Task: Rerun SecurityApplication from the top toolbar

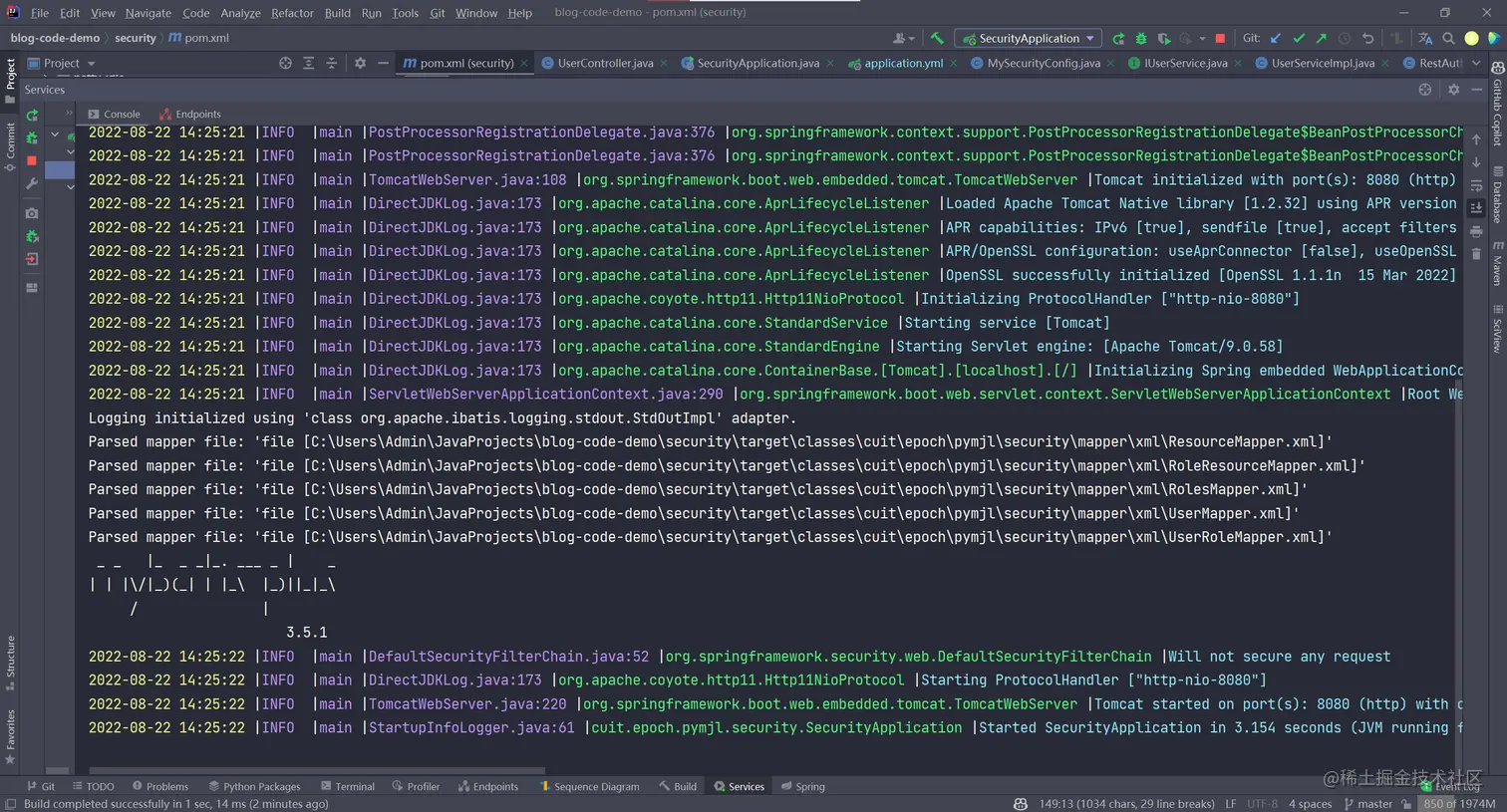Action: pyautogui.click(x=1118, y=38)
